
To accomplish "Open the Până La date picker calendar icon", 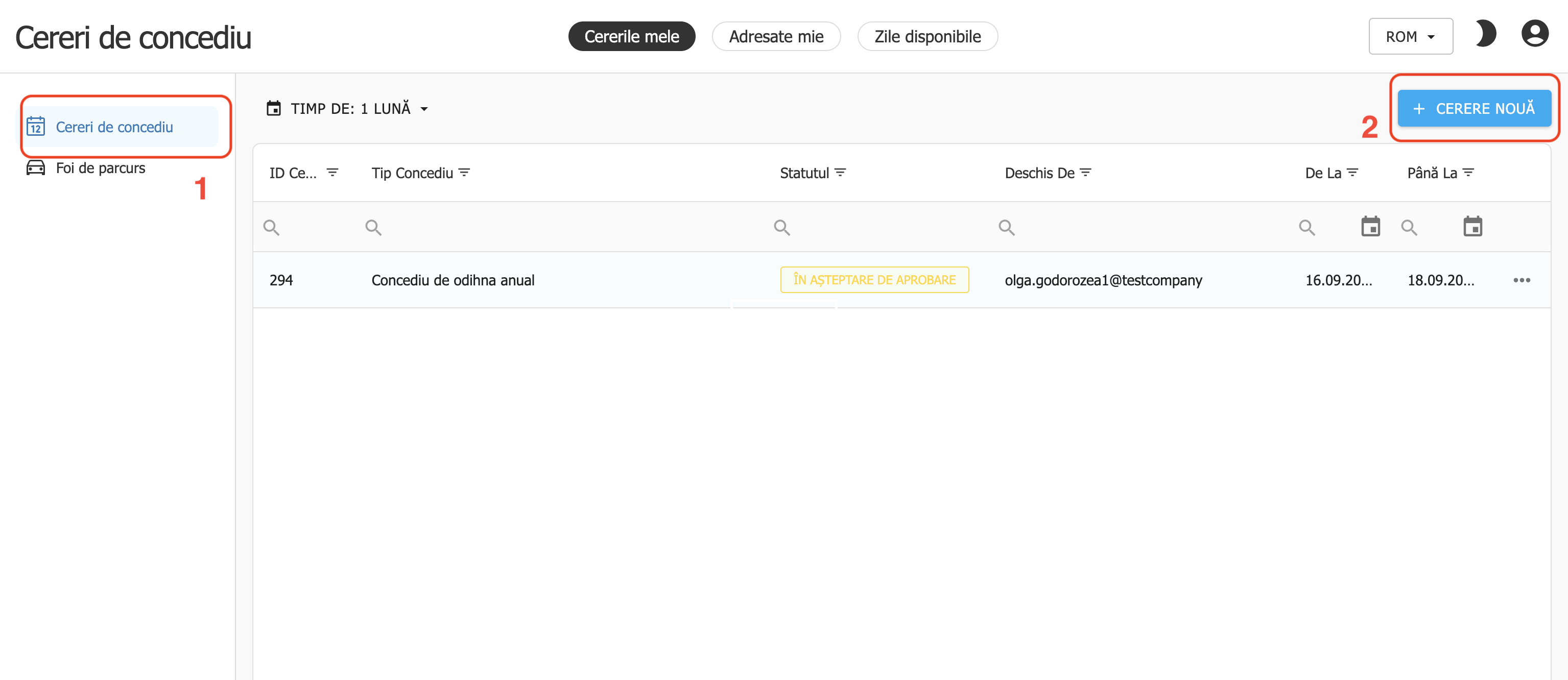I will coord(1472,227).
